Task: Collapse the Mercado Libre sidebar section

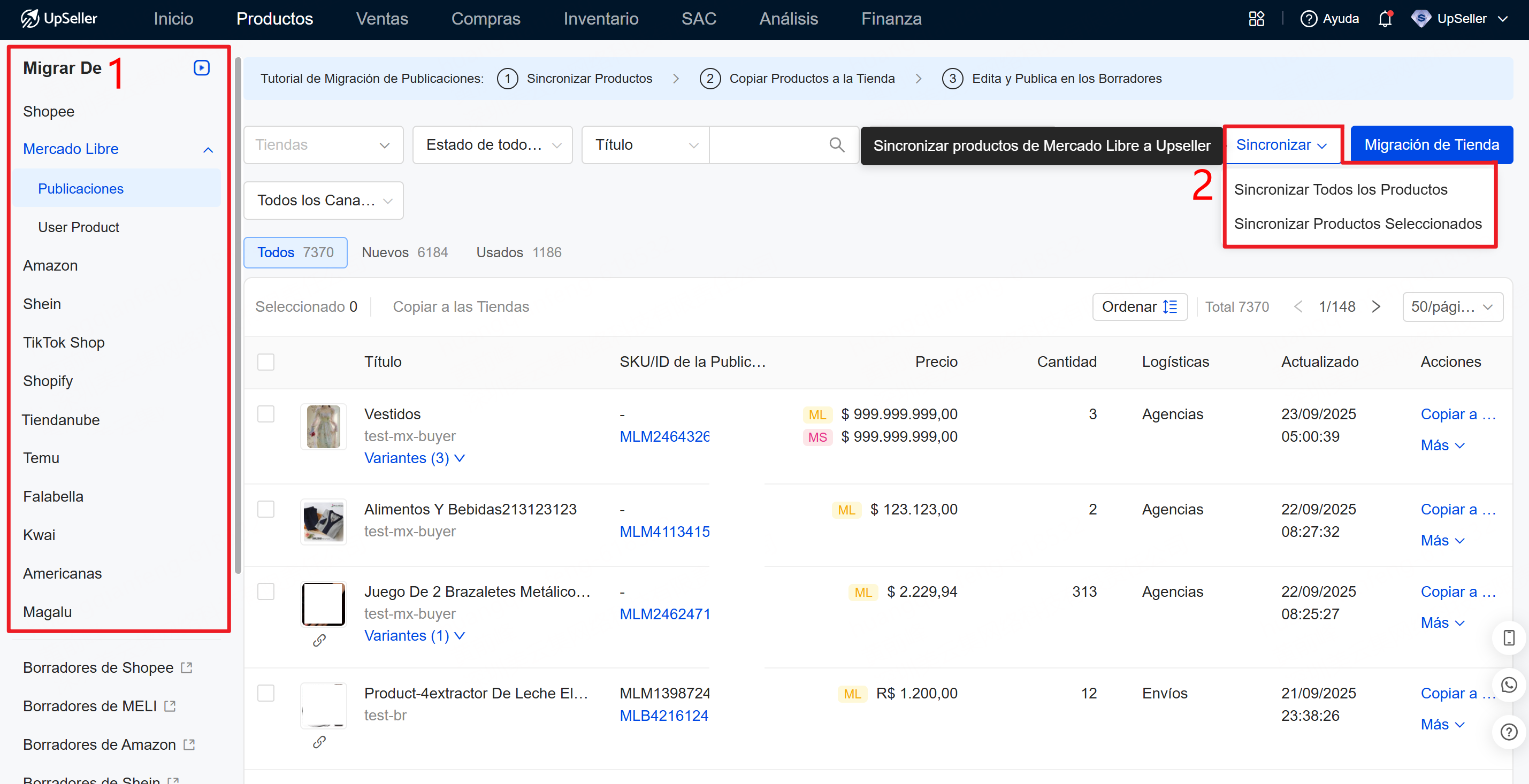Action: pos(208,150)
